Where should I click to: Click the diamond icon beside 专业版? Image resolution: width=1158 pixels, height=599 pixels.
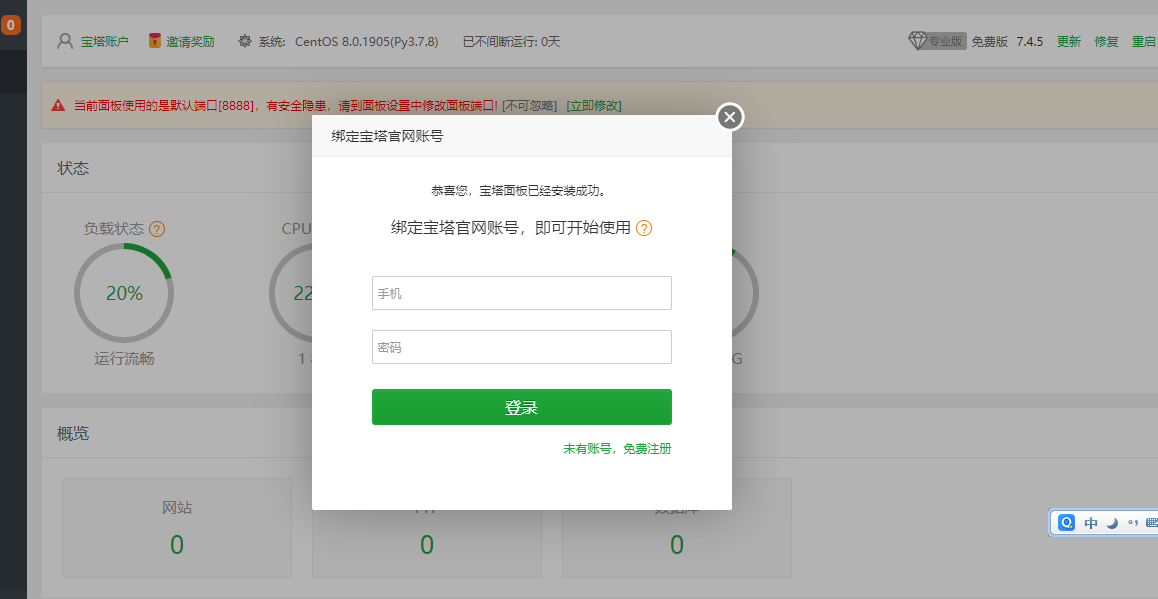pyautogui.click(x=917, y=41)
